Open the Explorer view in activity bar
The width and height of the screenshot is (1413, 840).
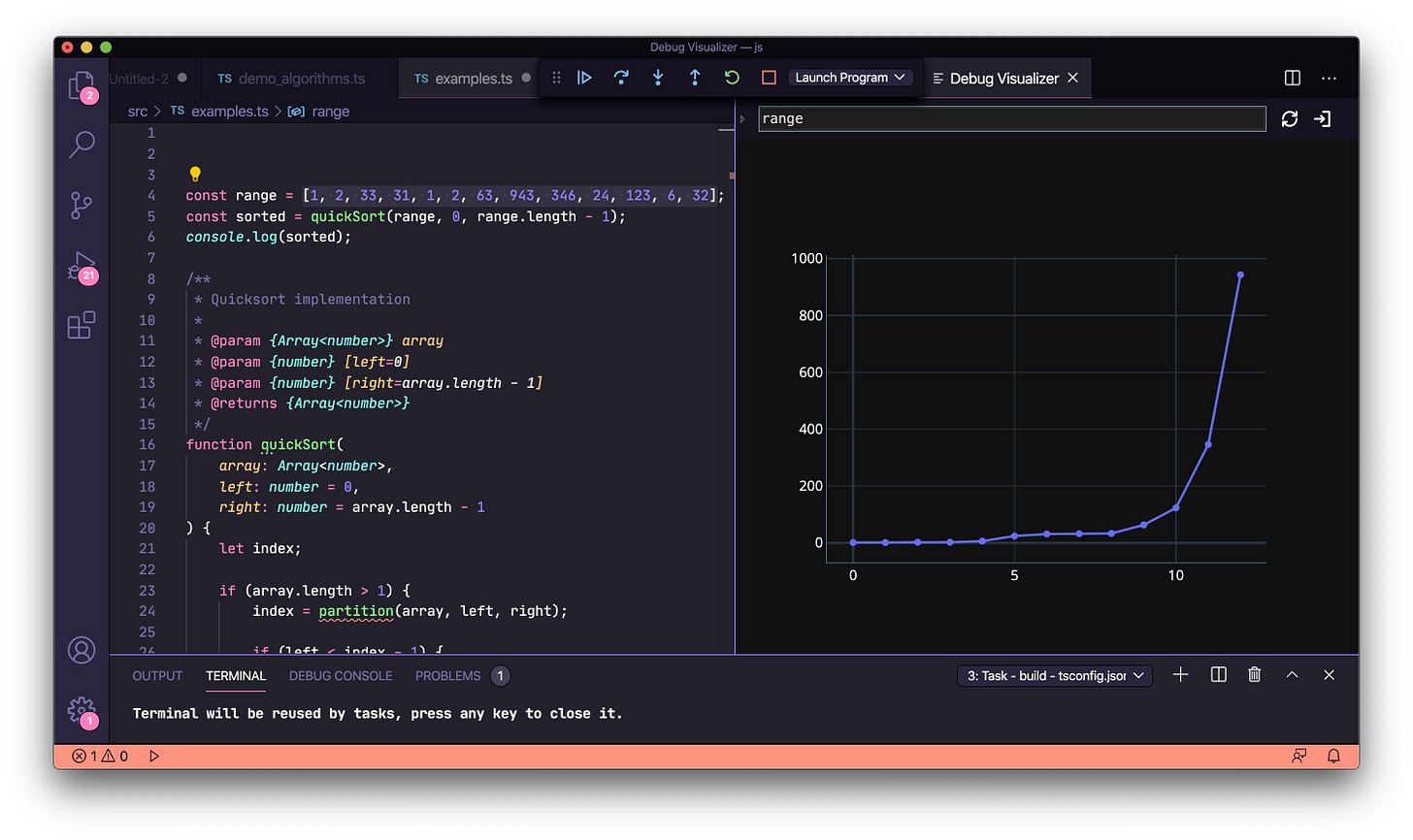82,86
